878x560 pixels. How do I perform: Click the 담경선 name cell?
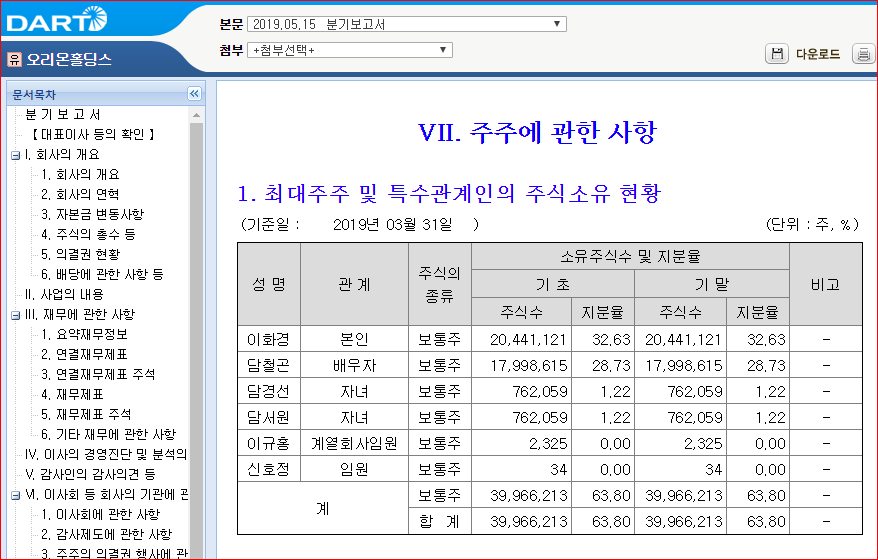point(269,391)
